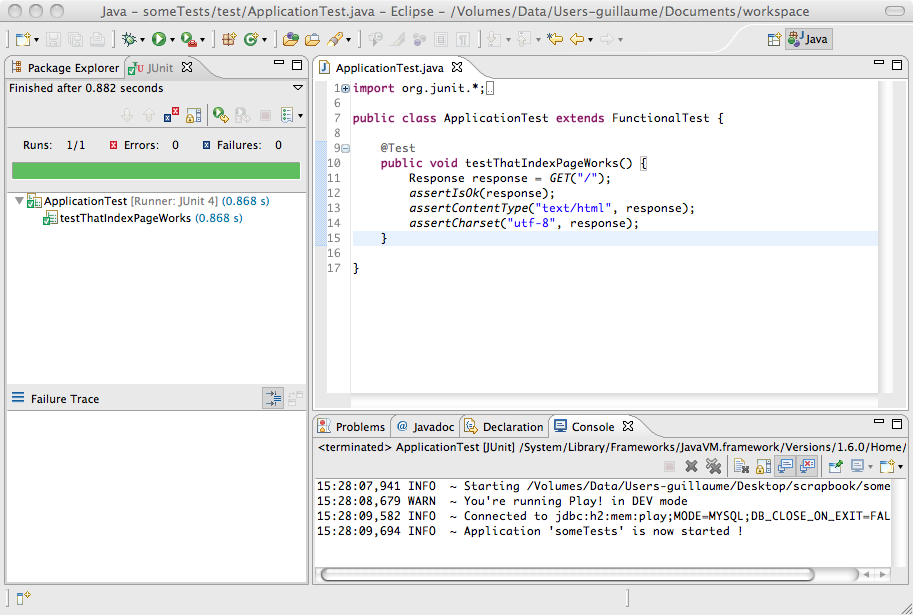The image size is (913, 615).
Task: Toggle Show Failures Only in JUnit view
Action: [171, 116]
